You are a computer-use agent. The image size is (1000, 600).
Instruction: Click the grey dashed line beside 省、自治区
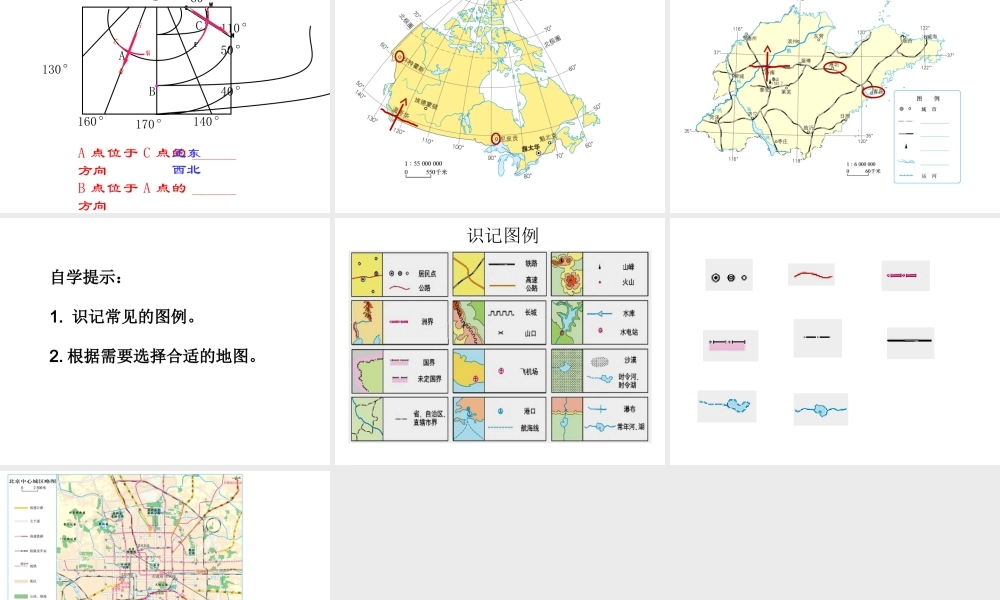pos(401,419)
